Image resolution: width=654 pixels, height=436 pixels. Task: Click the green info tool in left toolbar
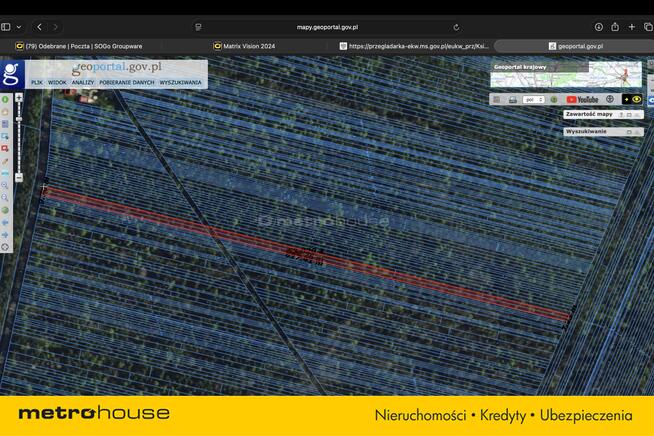pos(5,100)
